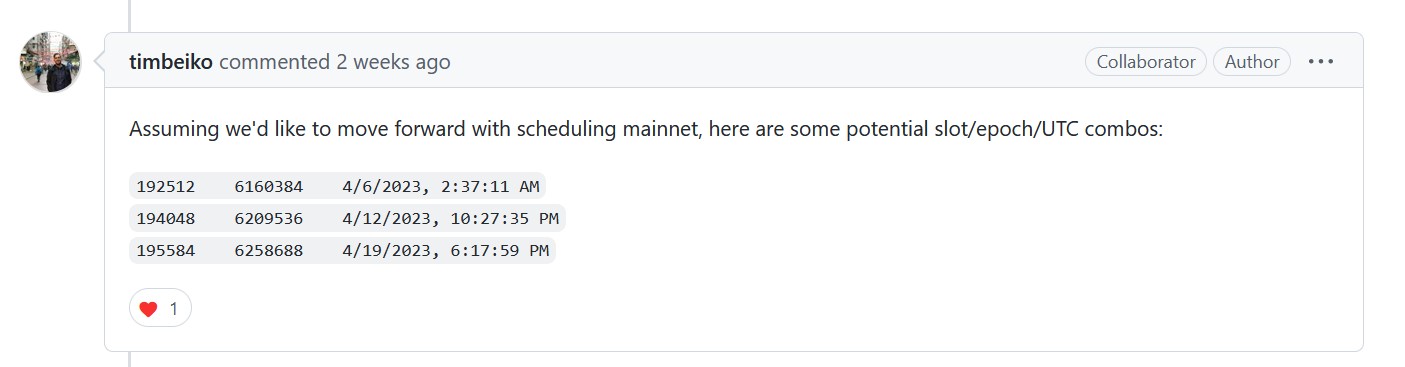This screenshot has width=1405, height=367.
Task: Click the Collaborator badge label
Action: 1146,62
